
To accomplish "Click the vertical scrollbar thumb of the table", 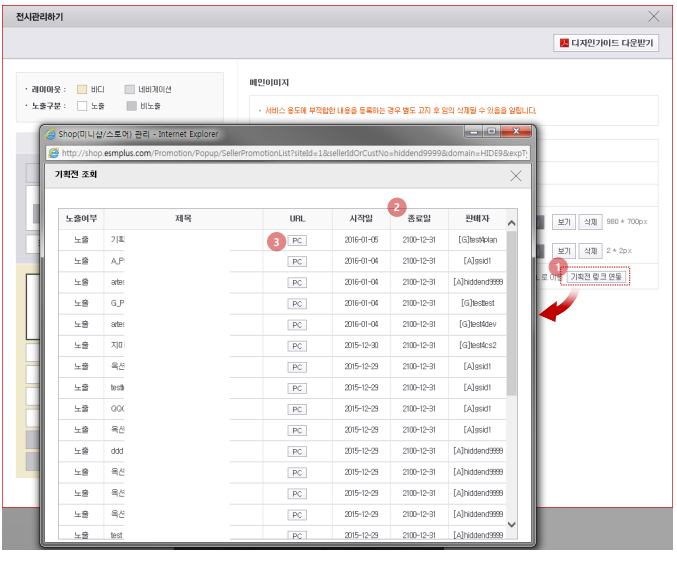I will pyautogui.click(x=512, y=313).
